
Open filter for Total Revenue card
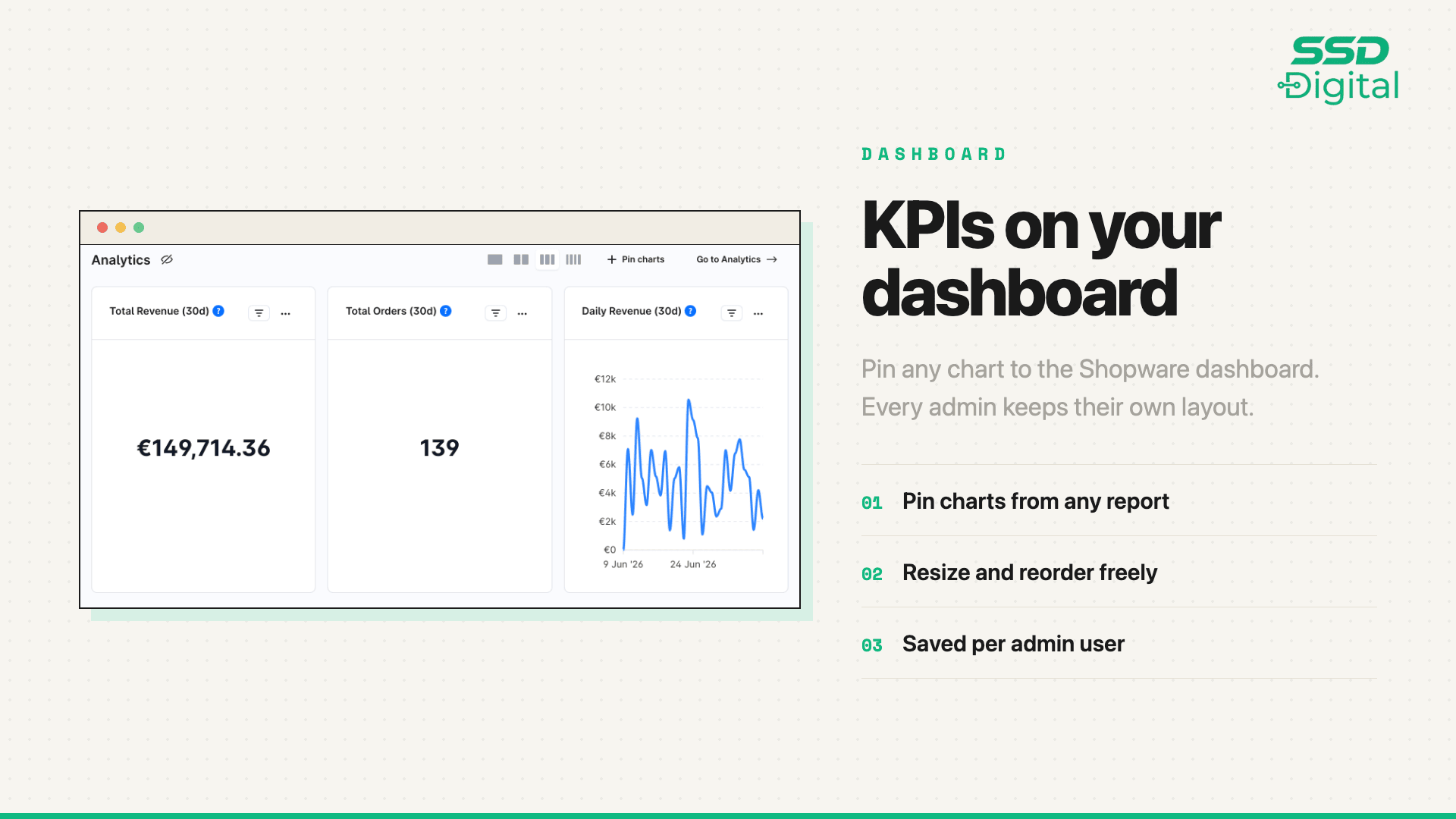click(259, 313)
